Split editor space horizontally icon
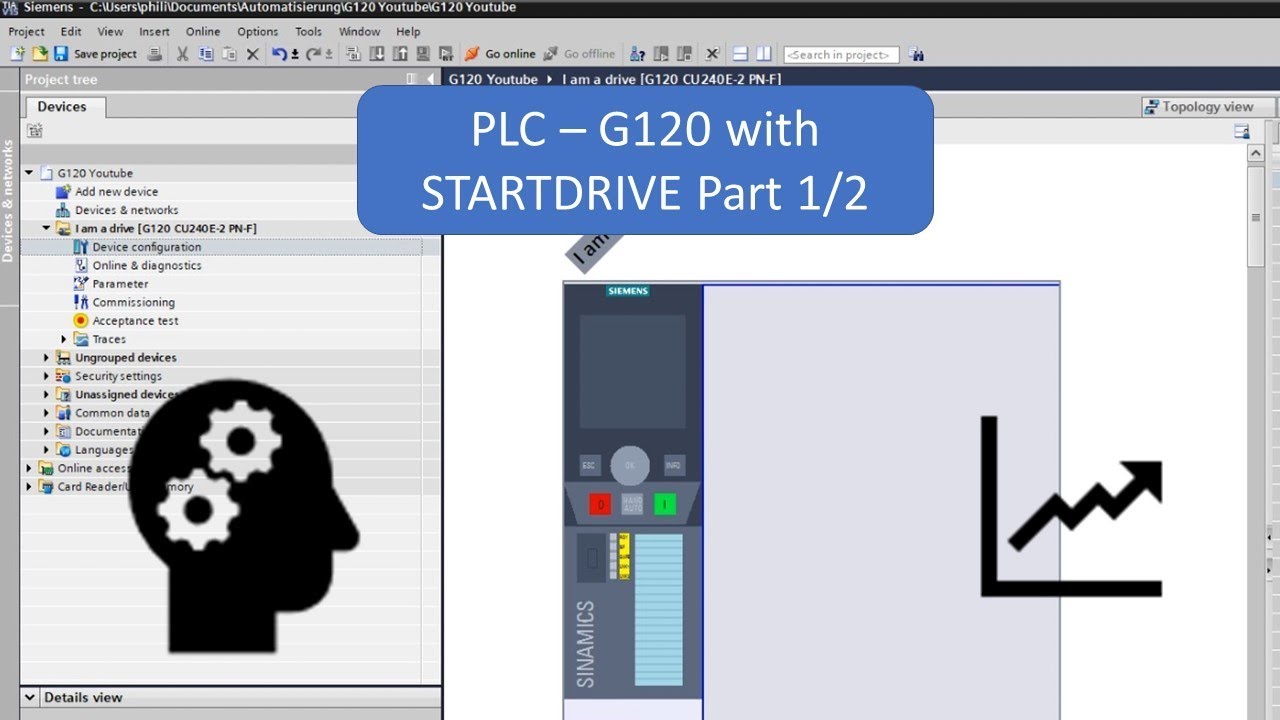Viewport: 1280px width, 720px height. pyautogui.click(x=740, y=54)
